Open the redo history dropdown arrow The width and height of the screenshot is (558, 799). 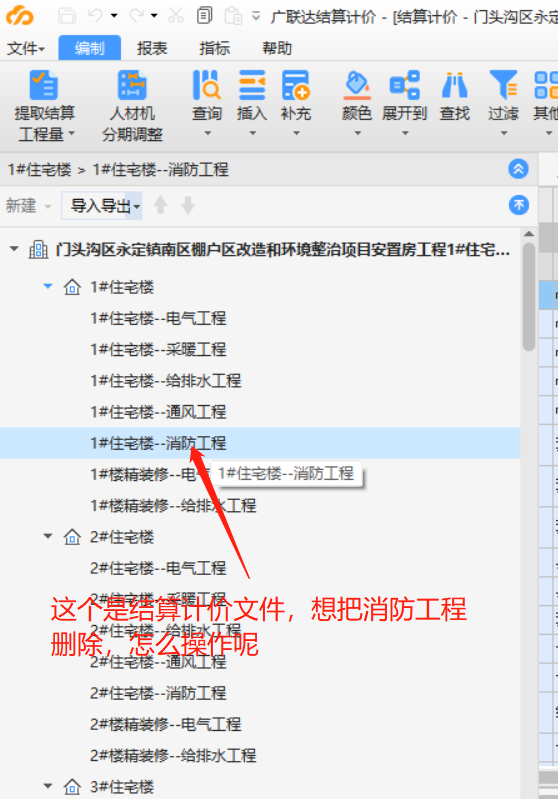click(154, 16)
